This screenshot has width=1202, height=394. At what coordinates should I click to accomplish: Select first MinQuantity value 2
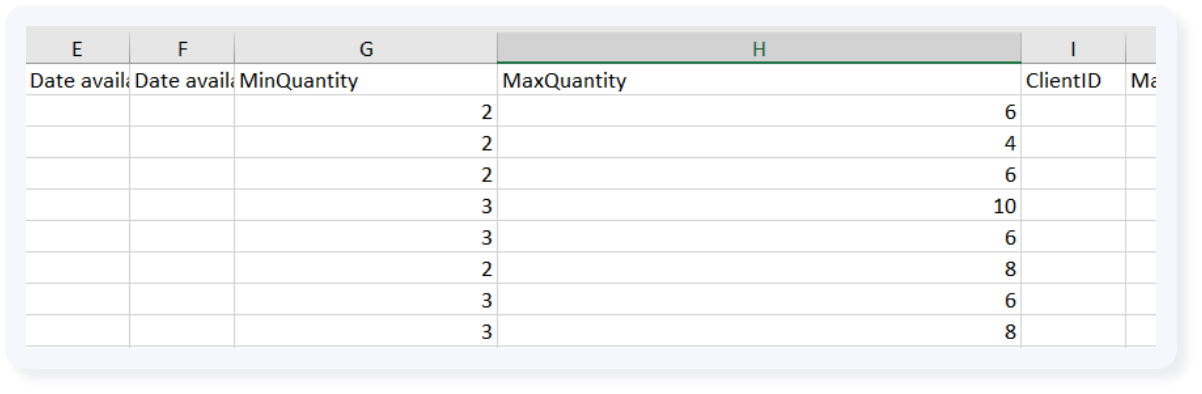(366, 112)
